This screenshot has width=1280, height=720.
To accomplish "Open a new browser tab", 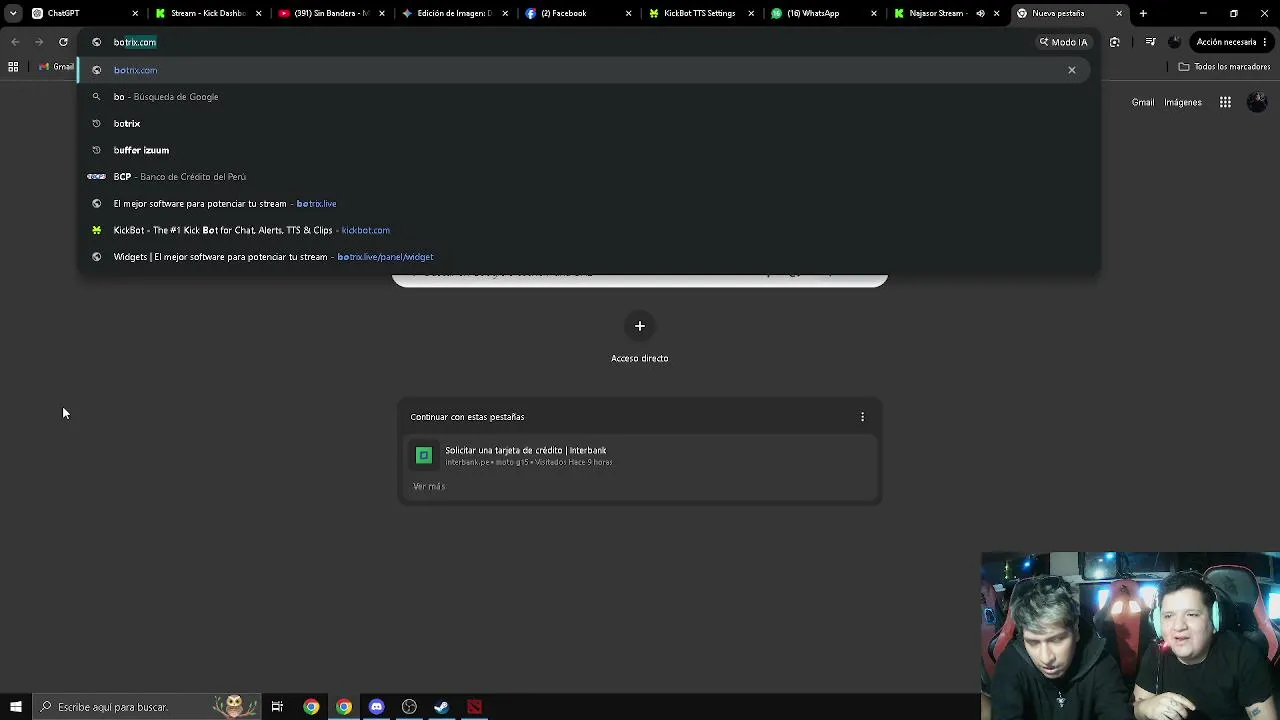I will [1143, 13].
